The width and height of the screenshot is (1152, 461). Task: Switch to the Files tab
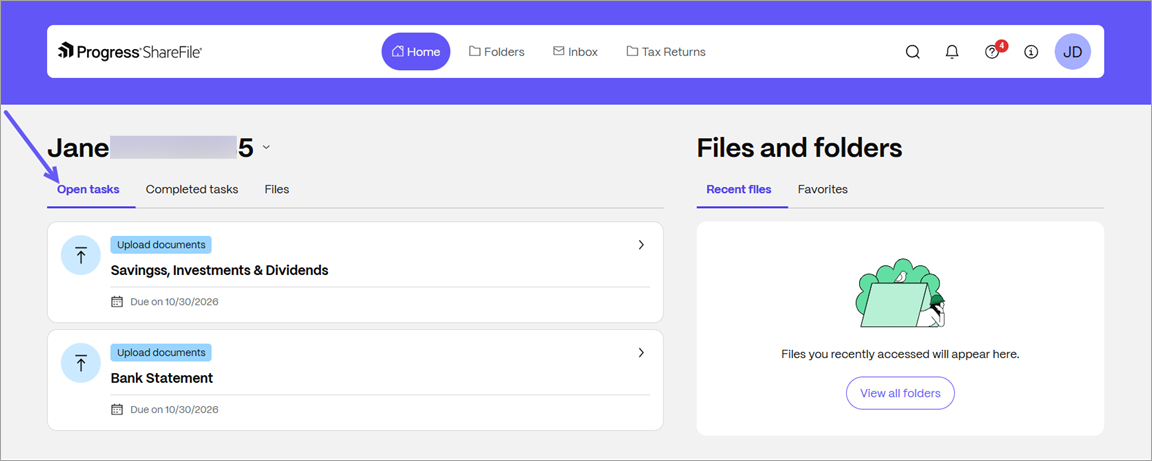pyautogui.click(x=277, y=189)
